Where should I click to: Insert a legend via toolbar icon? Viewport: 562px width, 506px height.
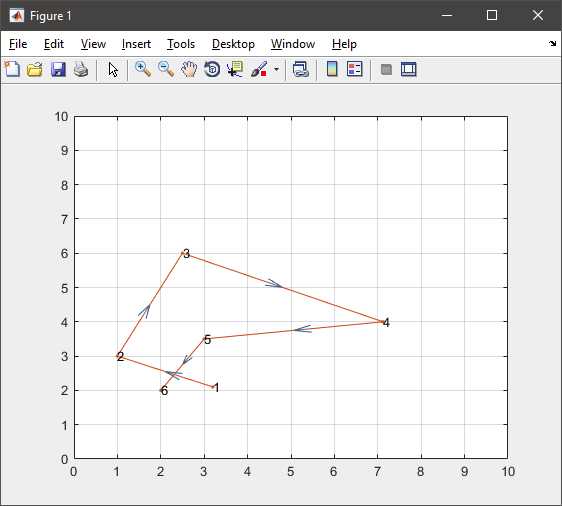click(355, 69)
